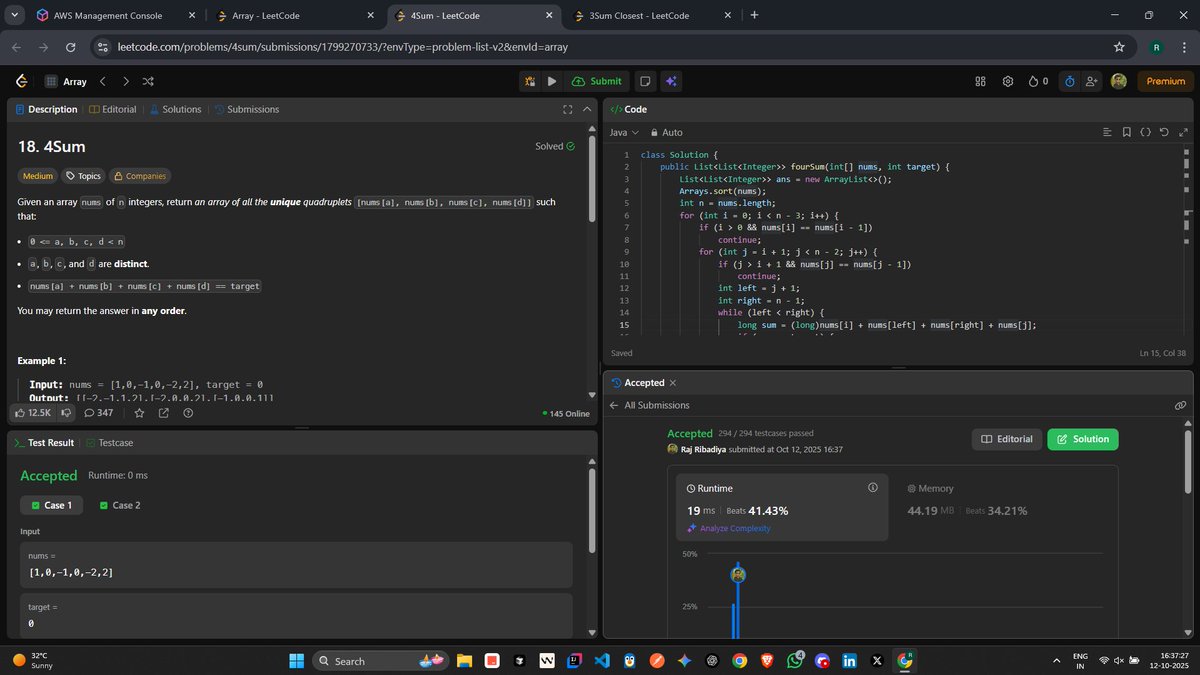
Task: Open the Premium button
Action: tap(1165, 81)
